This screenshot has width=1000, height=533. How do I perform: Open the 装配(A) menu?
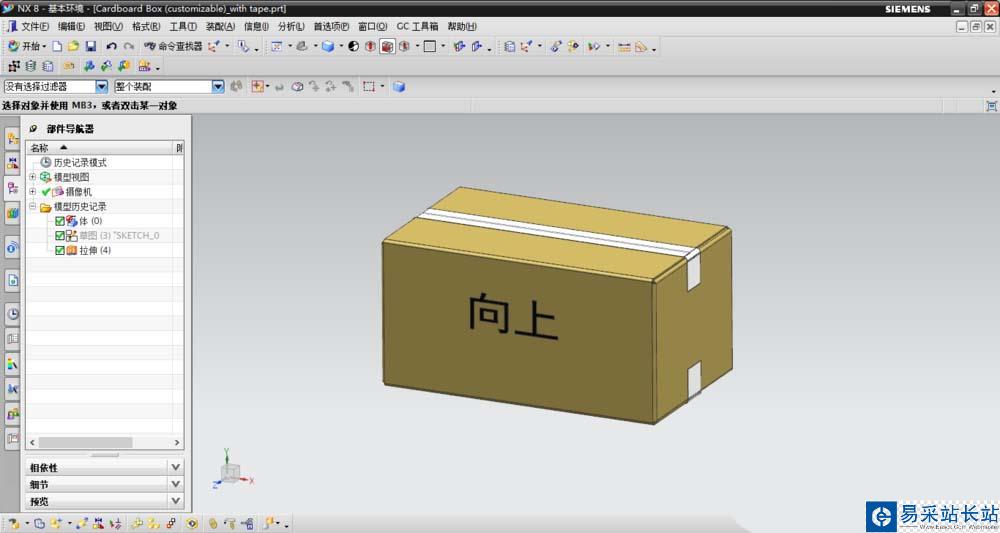tap(220, 26)
